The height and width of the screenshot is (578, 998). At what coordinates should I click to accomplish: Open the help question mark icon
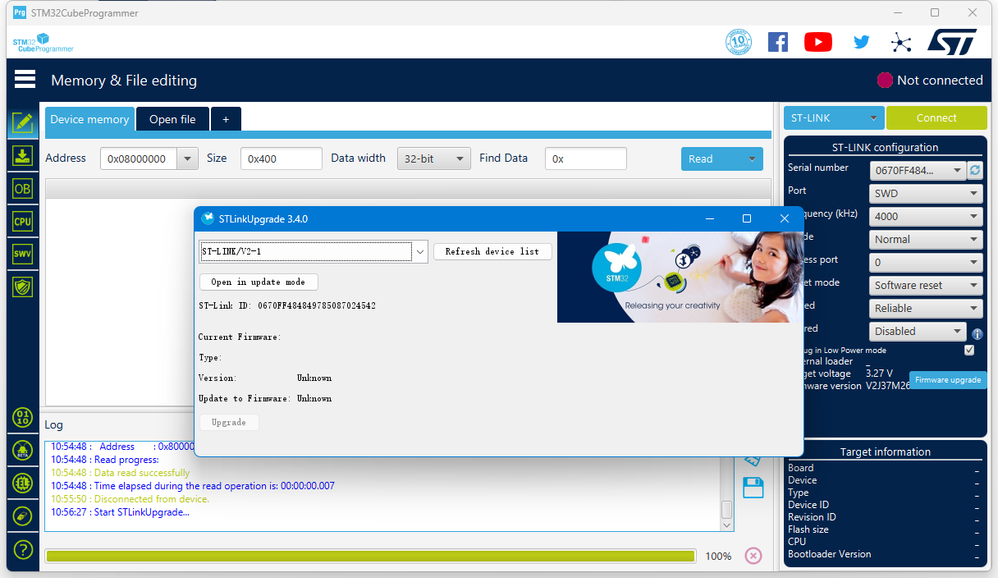(x=23, y=549)
